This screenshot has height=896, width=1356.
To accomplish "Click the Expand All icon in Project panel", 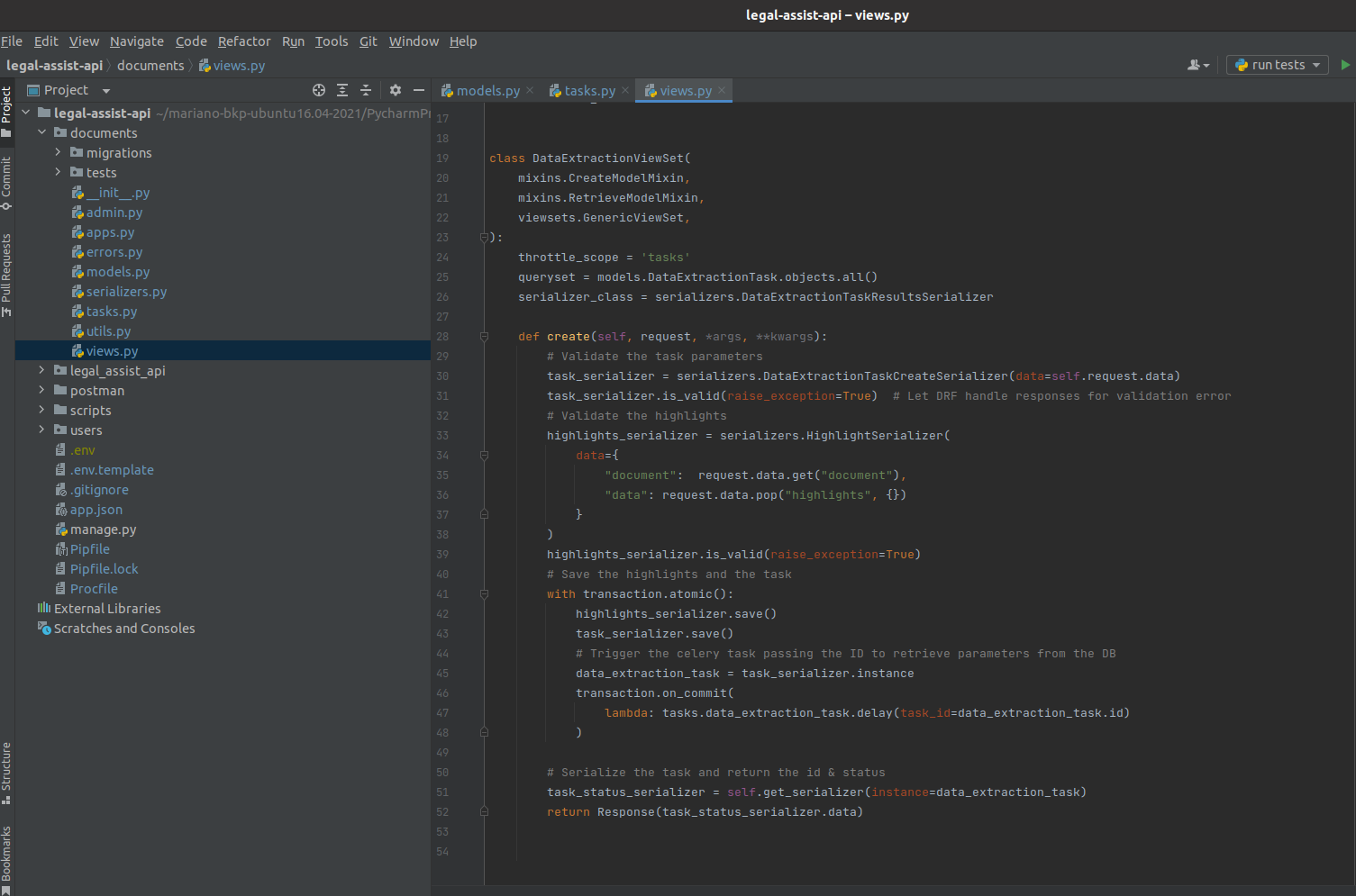I will tap(342, 90).
